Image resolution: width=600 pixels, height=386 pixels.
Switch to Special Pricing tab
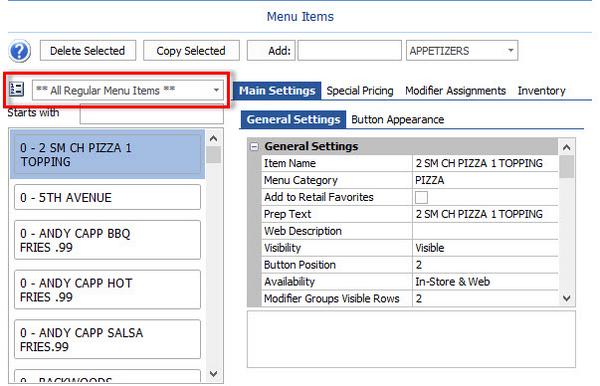360,91
